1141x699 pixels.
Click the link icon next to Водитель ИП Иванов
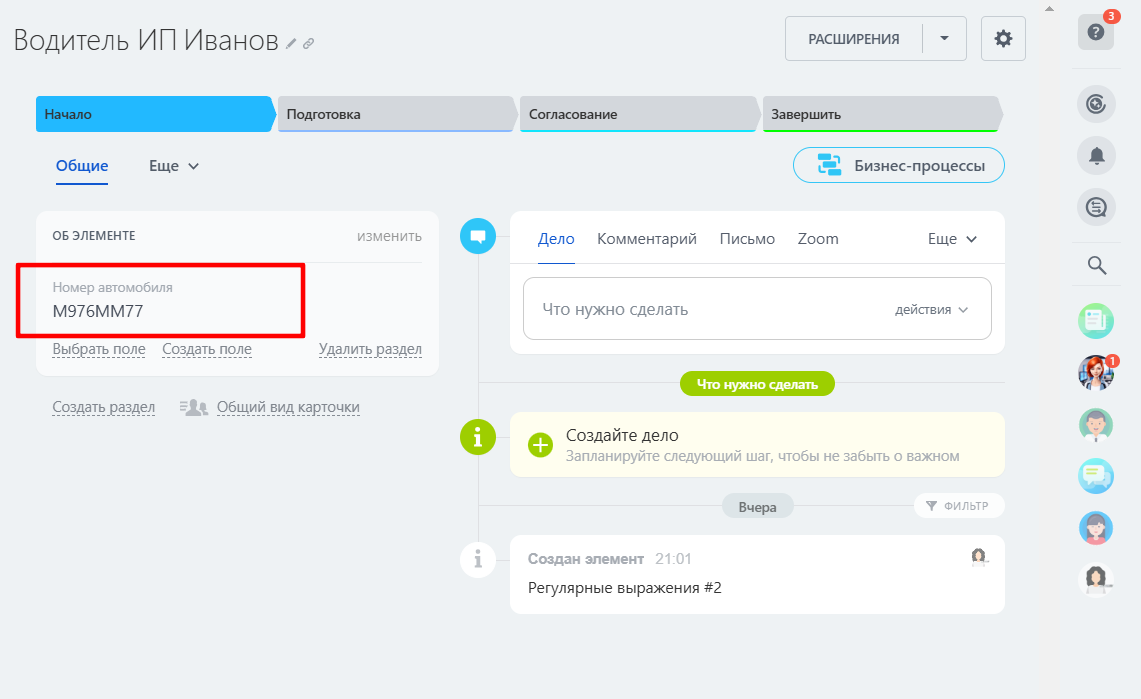point(308,43)
